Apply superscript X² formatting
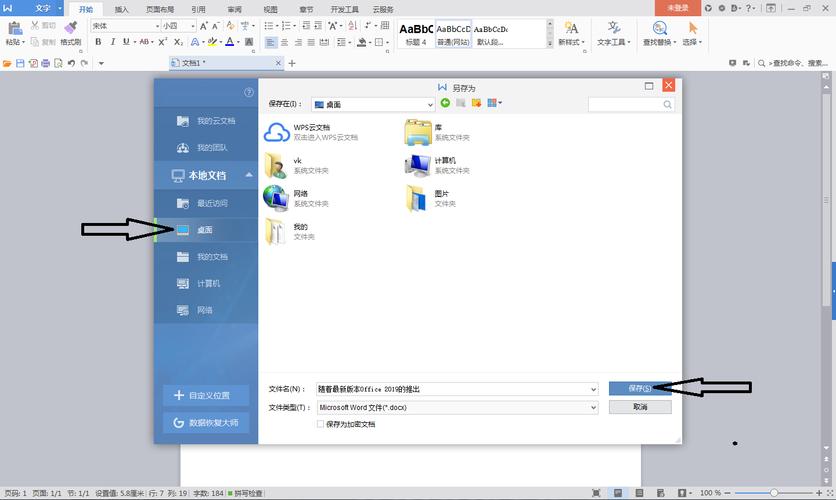 (x=163, y=42)
